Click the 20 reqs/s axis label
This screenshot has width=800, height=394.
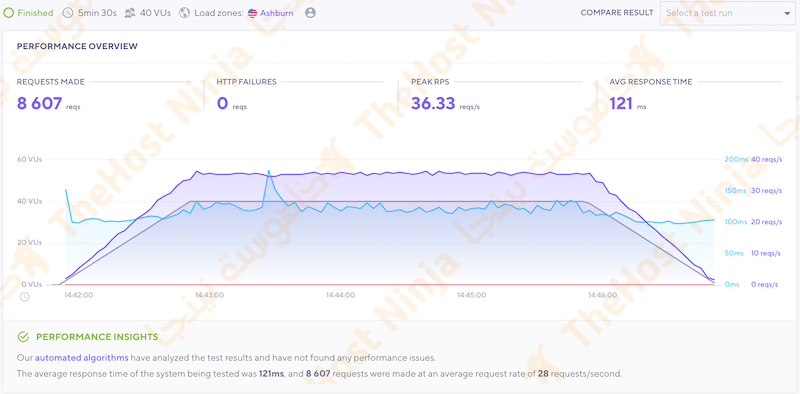tap(767, 222)
